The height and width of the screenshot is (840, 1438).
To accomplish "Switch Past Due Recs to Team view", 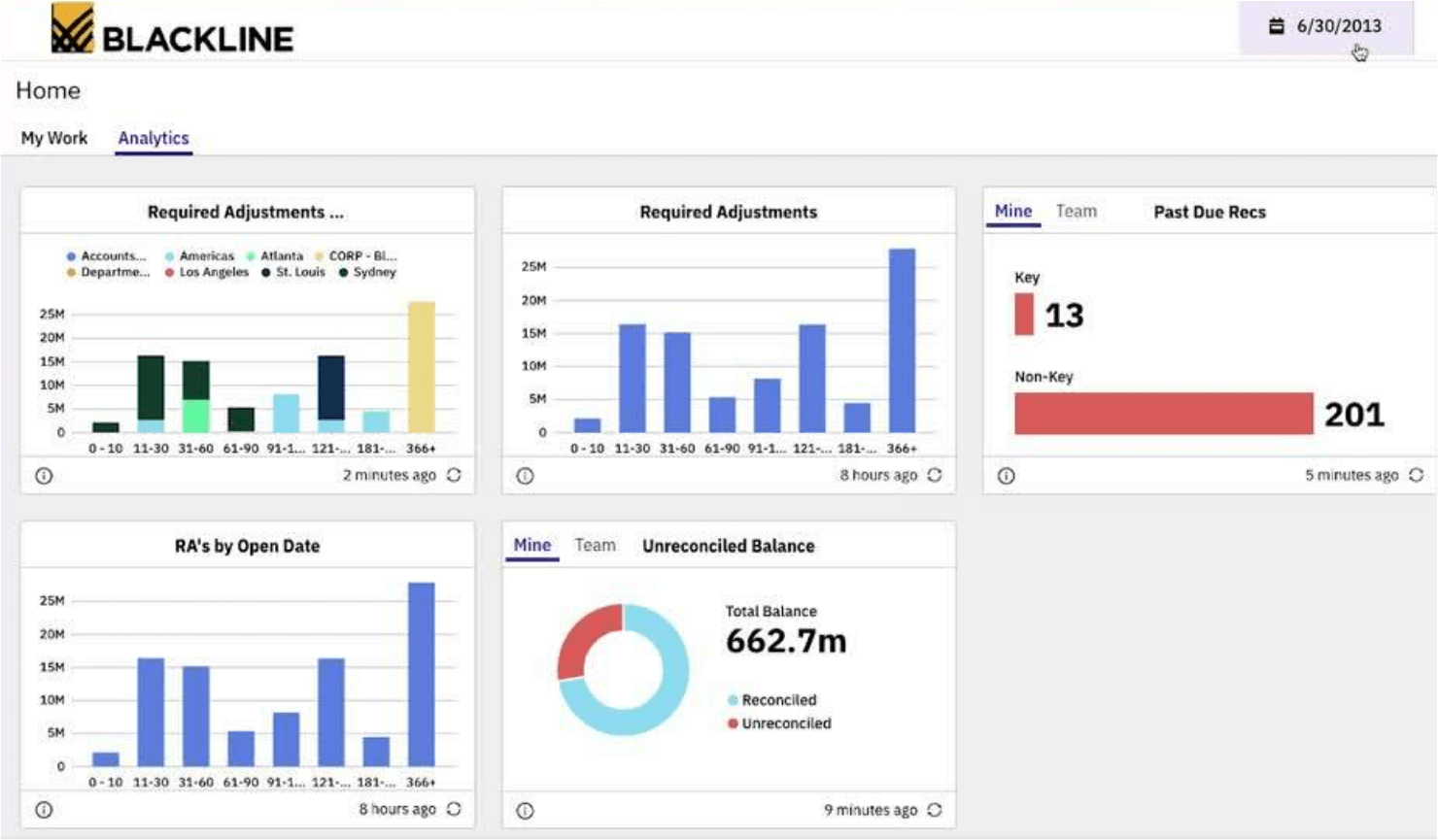I will 1076,212.
